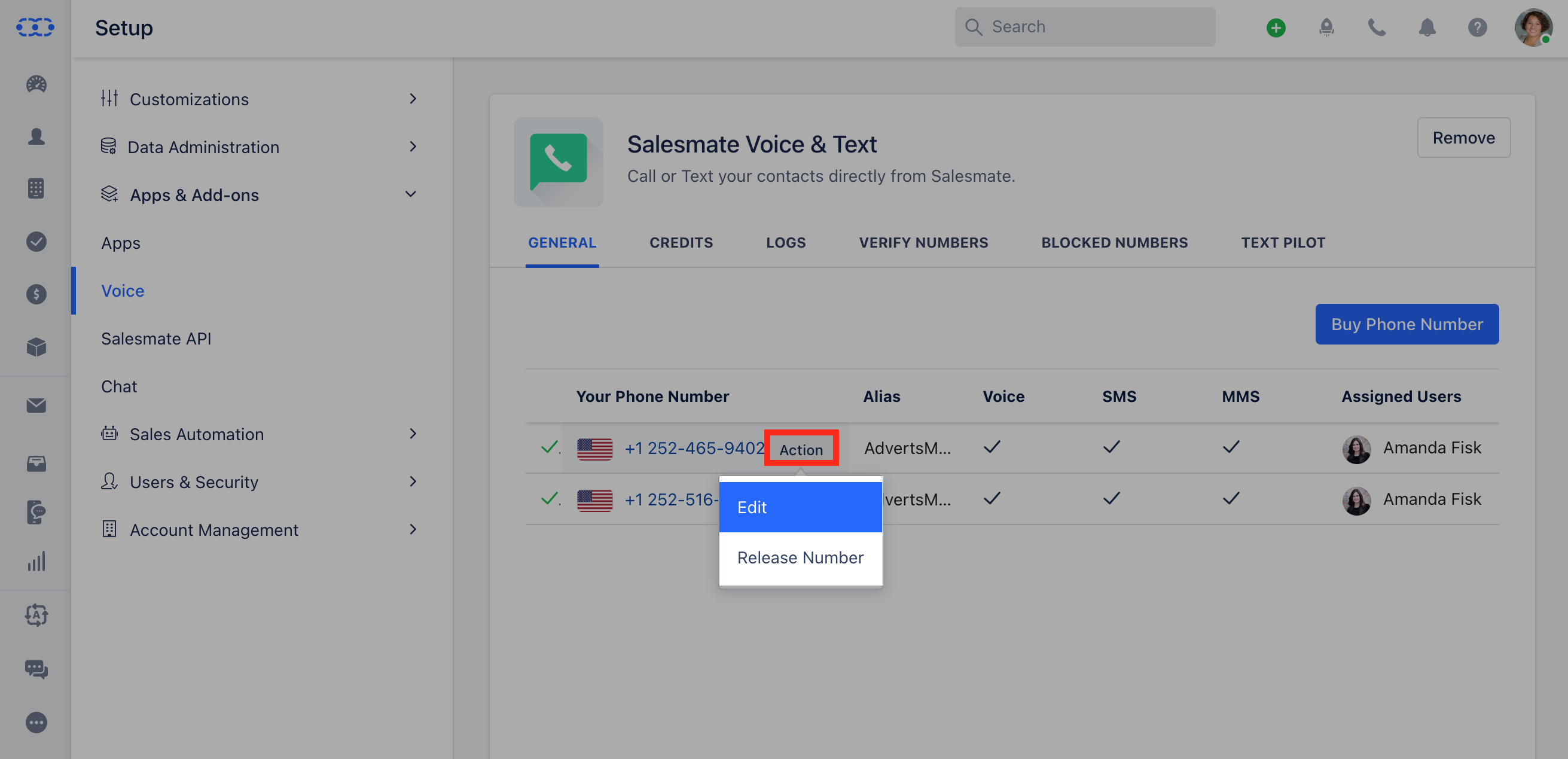Open Email envelope icon in sidebar
The image size is (1568, 759).
[36, 406]
